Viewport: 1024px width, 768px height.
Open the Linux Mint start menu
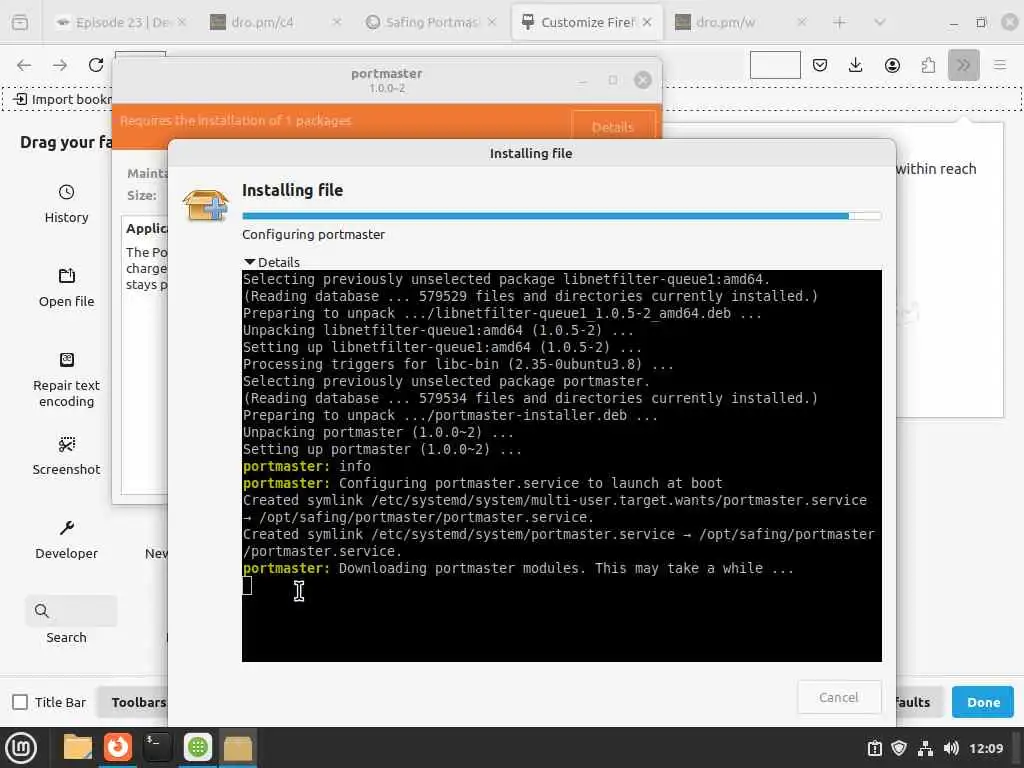click(21, 748)
